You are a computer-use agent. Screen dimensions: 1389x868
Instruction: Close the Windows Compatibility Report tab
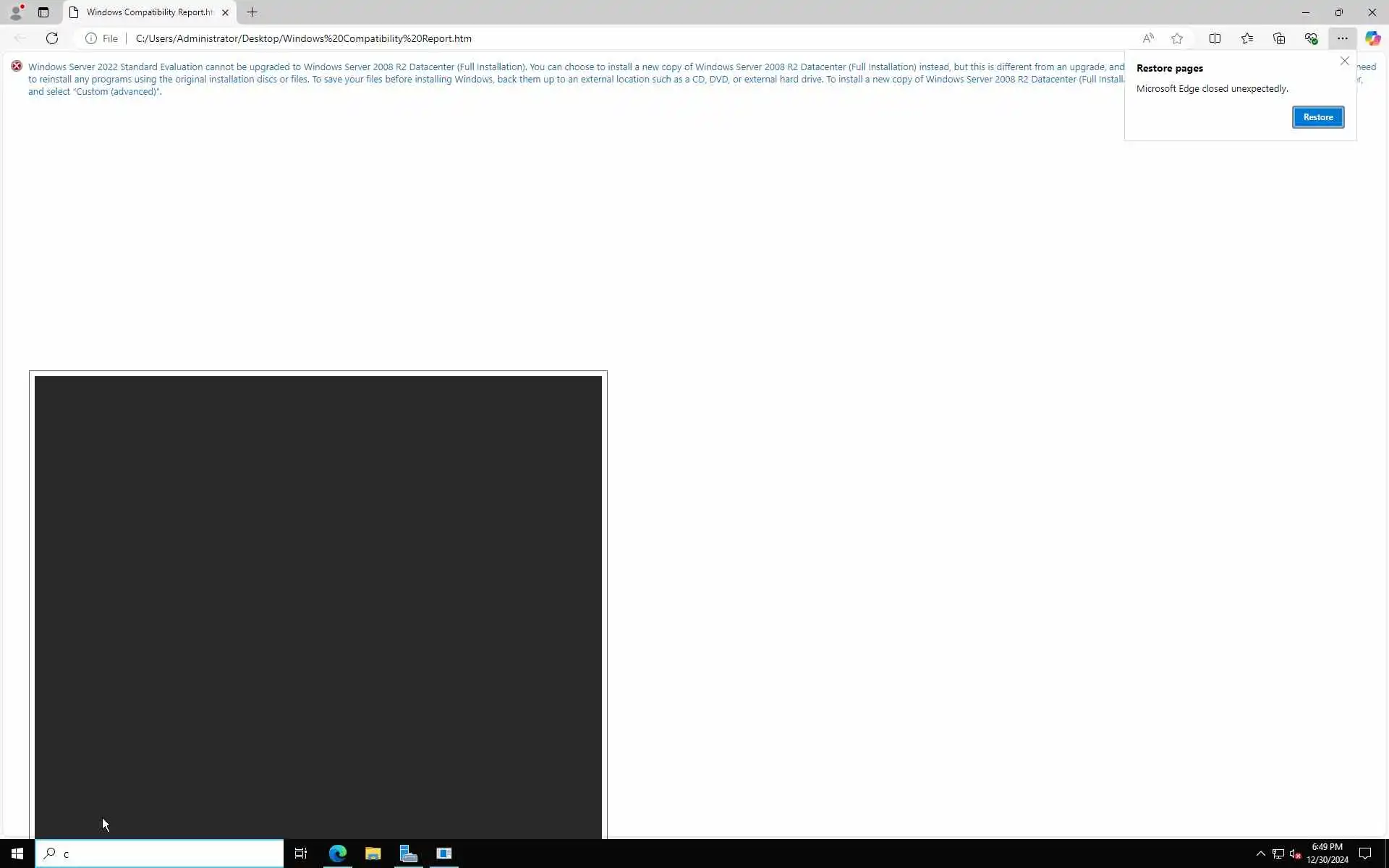point(225,12)
